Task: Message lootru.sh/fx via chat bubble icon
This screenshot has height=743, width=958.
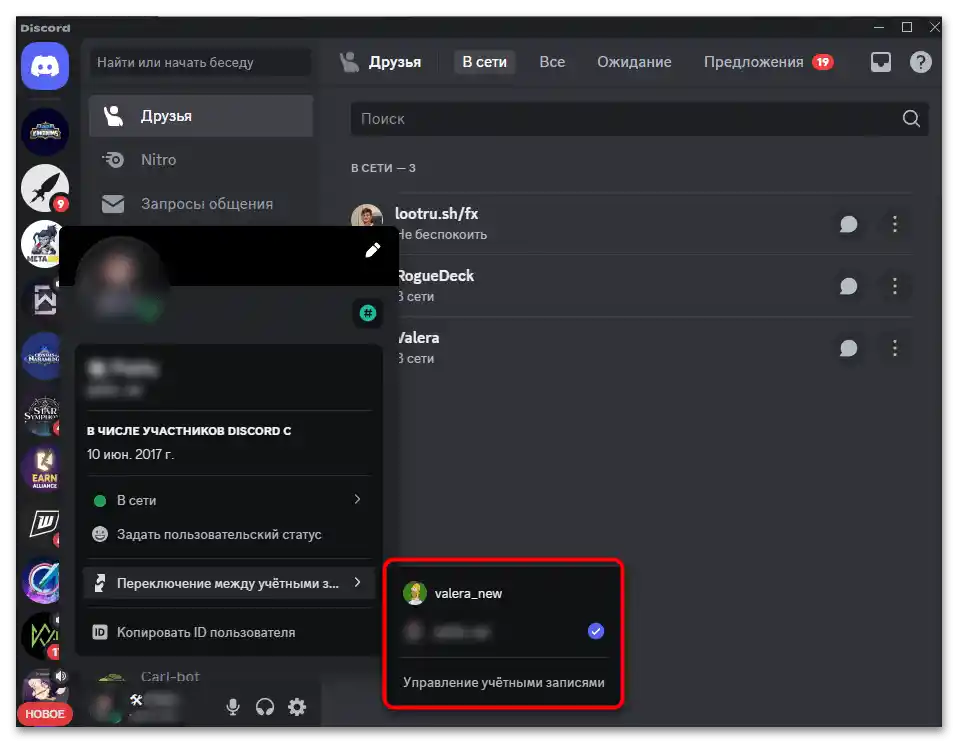Action: point(848,224)
